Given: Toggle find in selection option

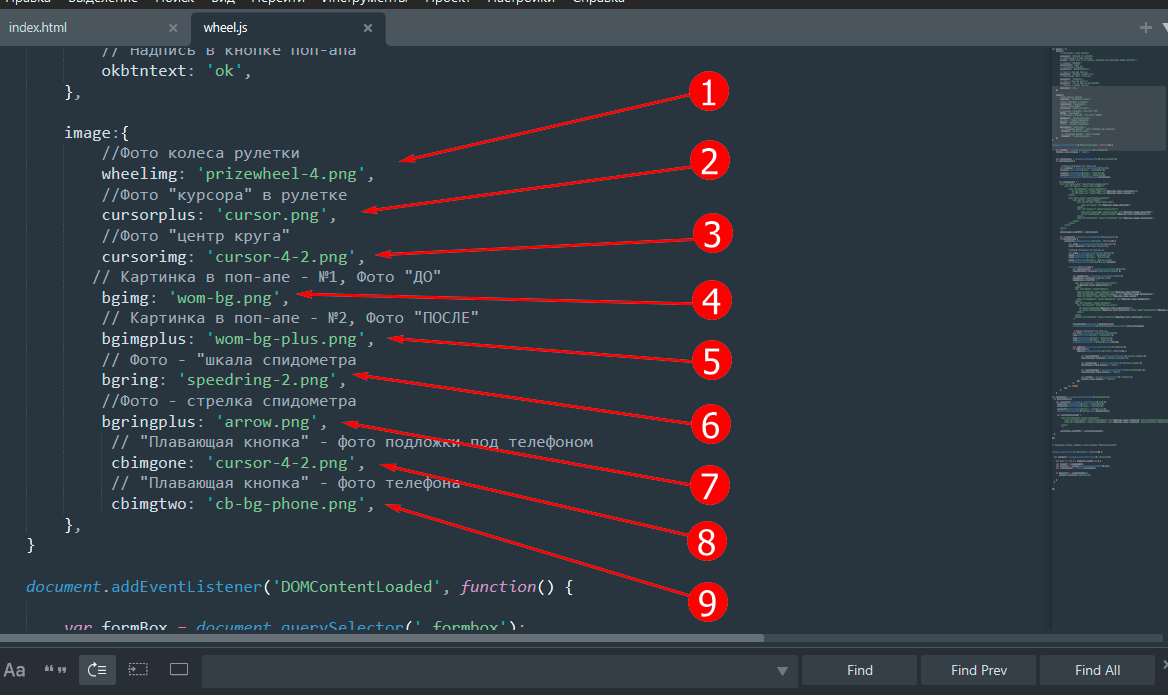Looking at the screenshot, I should [138, 670].
